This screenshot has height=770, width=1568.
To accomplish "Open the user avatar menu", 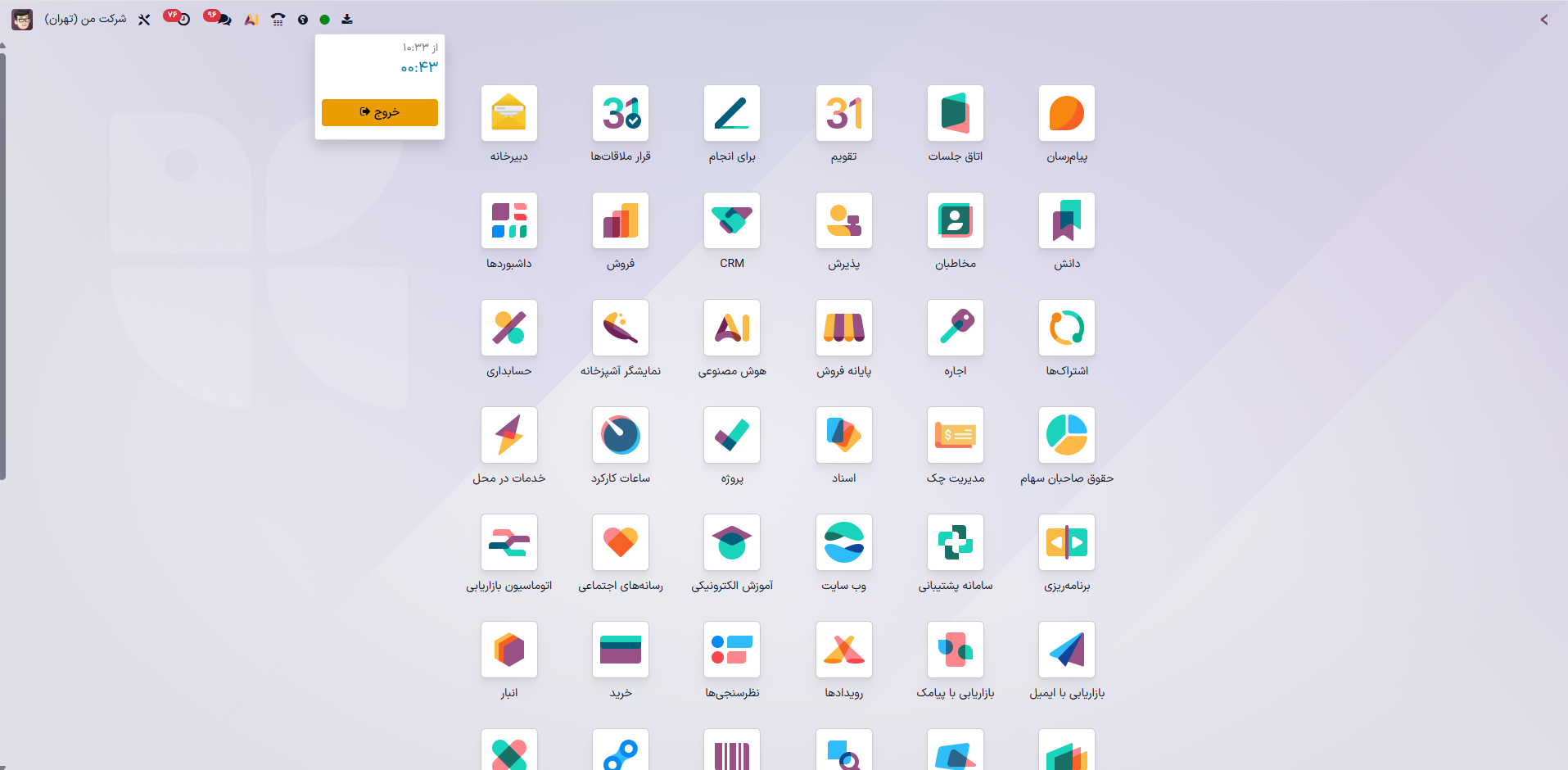I will coord(22,20).
